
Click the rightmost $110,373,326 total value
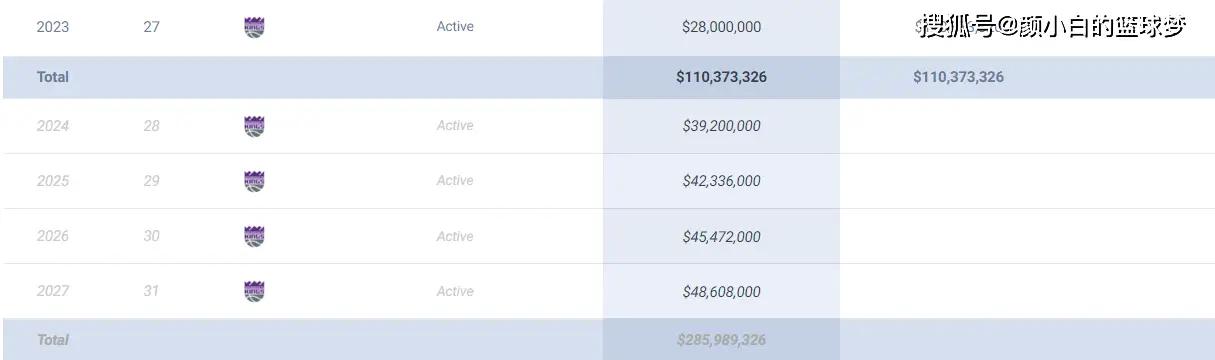tap(958, 77)
